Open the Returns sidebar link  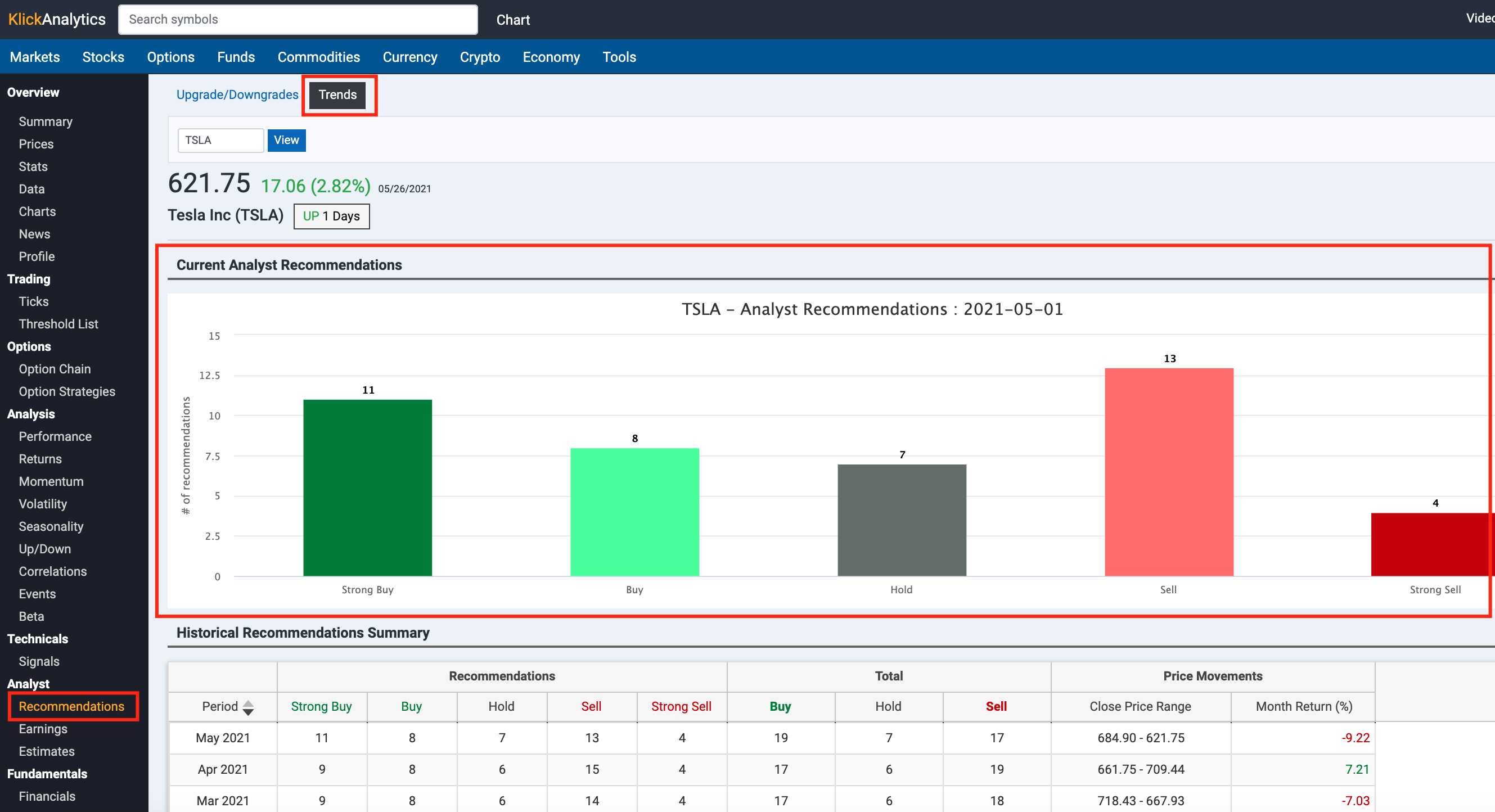40,459
